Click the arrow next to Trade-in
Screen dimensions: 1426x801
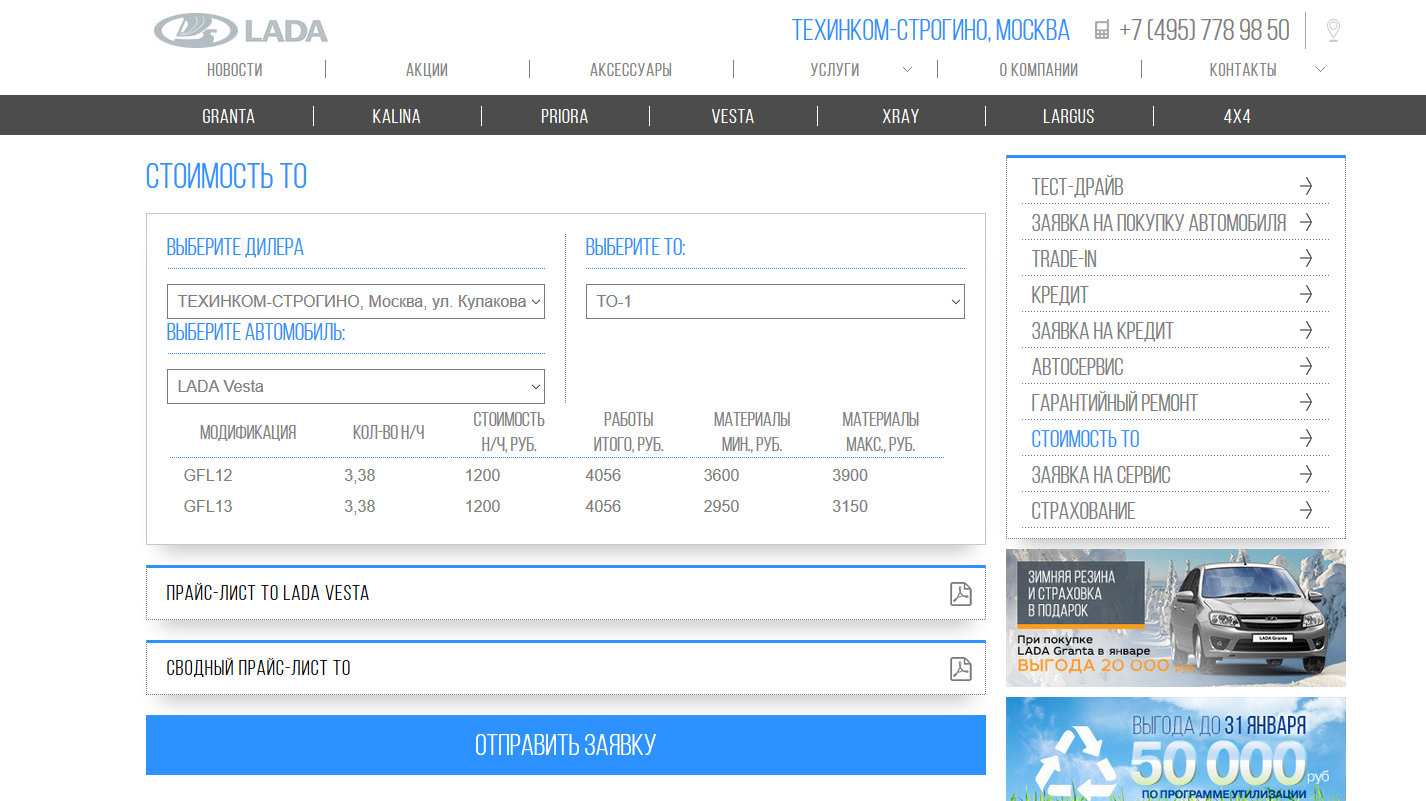(x=1305, y=259)
